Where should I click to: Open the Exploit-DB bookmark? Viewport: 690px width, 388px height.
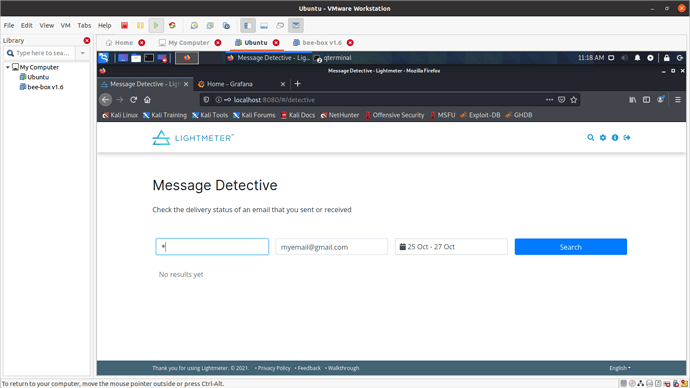tap(480, 115)
